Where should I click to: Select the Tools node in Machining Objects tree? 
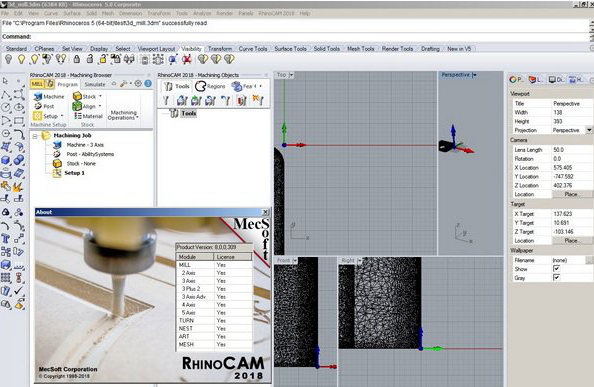tap(188, 113)
